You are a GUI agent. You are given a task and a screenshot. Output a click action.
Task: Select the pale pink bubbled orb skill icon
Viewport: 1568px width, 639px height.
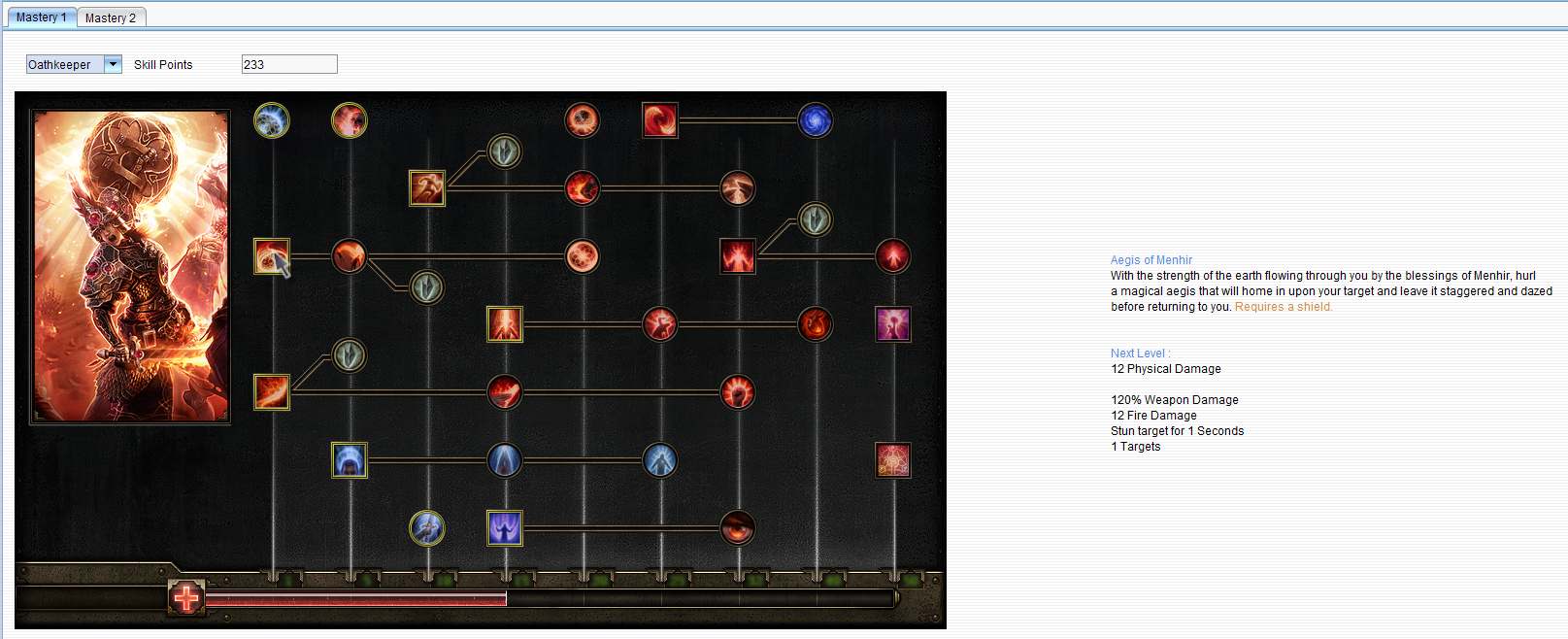tap(583, 256)
